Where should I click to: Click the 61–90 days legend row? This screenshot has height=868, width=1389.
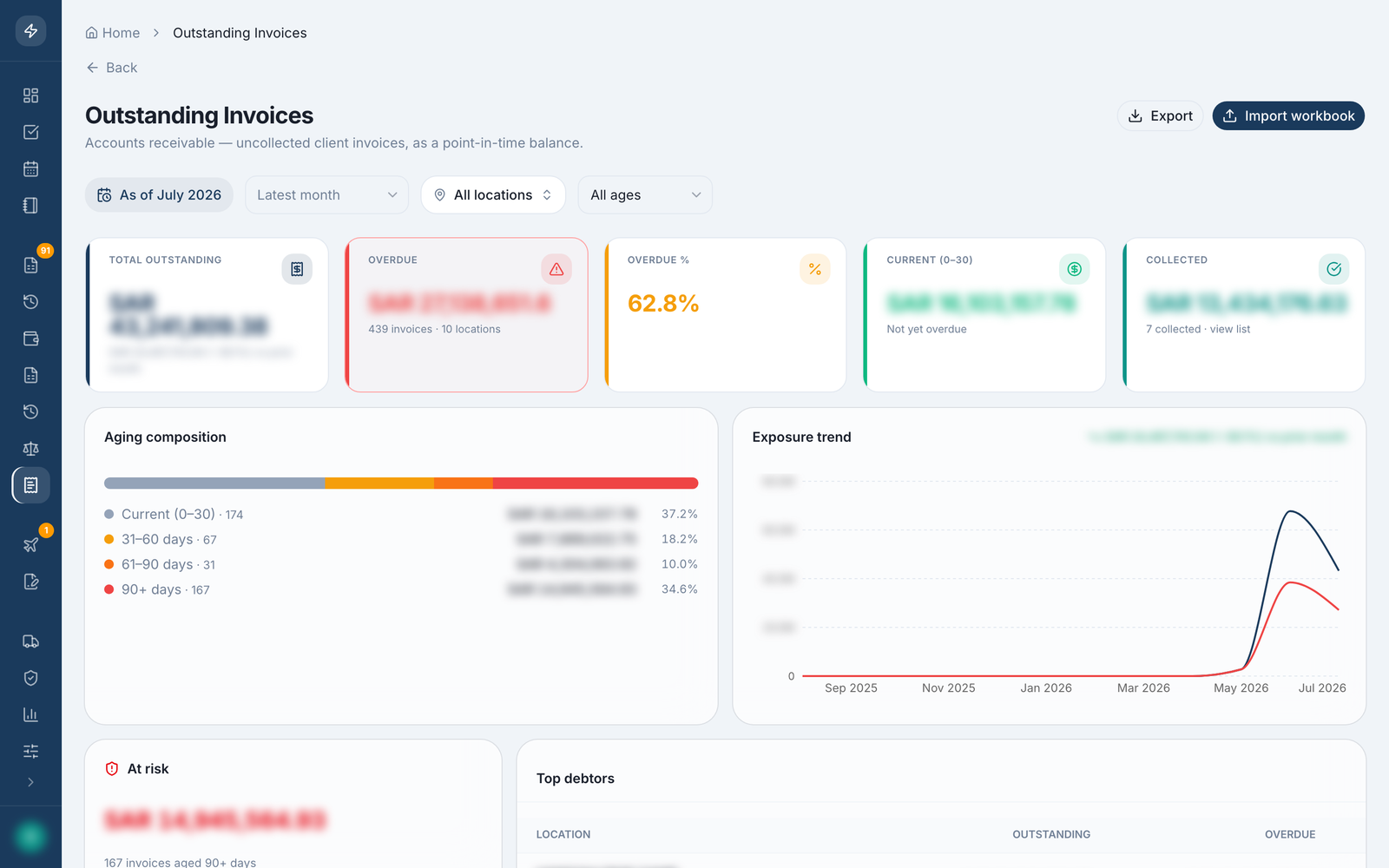(401, 564)
